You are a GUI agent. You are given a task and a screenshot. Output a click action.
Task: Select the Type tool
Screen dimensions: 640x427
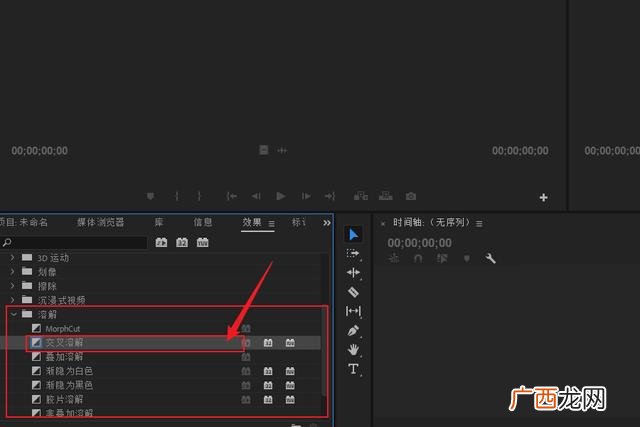pos(353,369)
